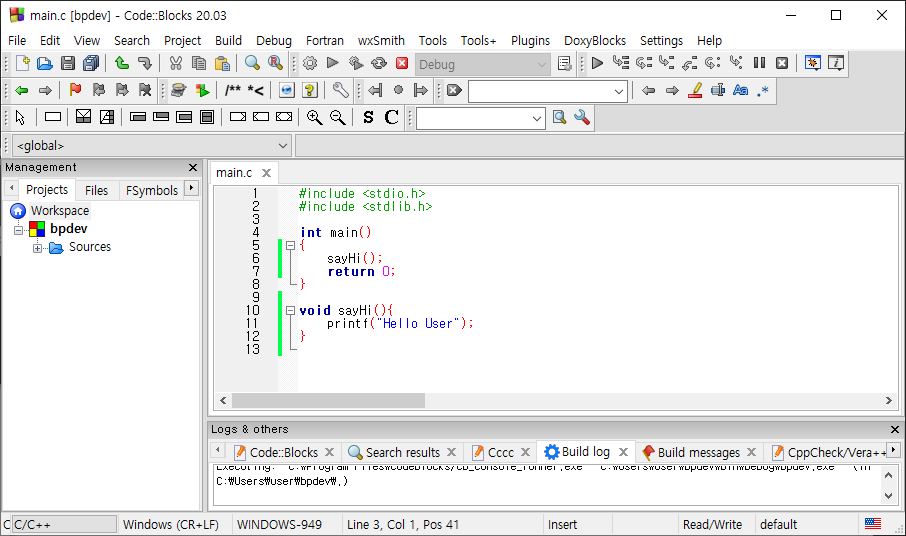Open the DoxyBlocks menu

click(595, 40)
